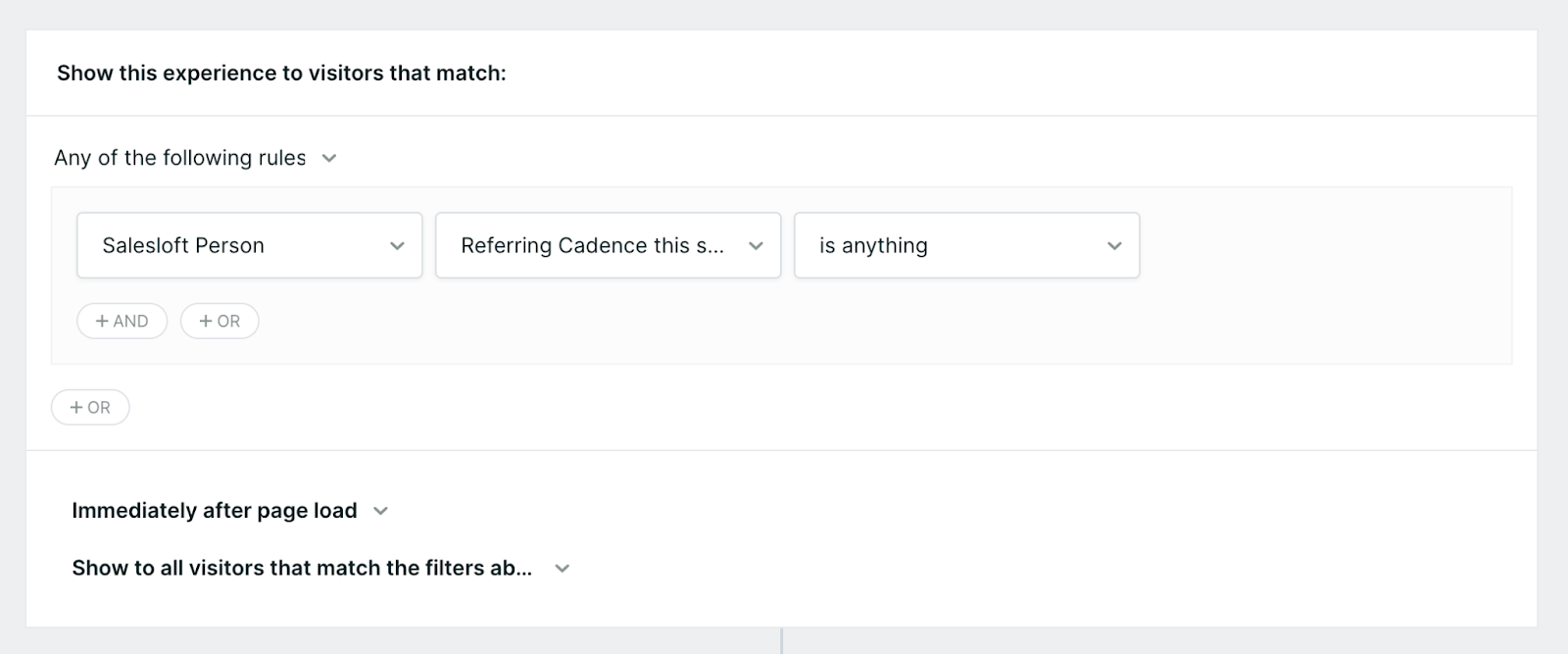Select the 'Show this experience to visitors that match:' heading
Viewport: 1568px width, 654px height.
tap(281, 74)
